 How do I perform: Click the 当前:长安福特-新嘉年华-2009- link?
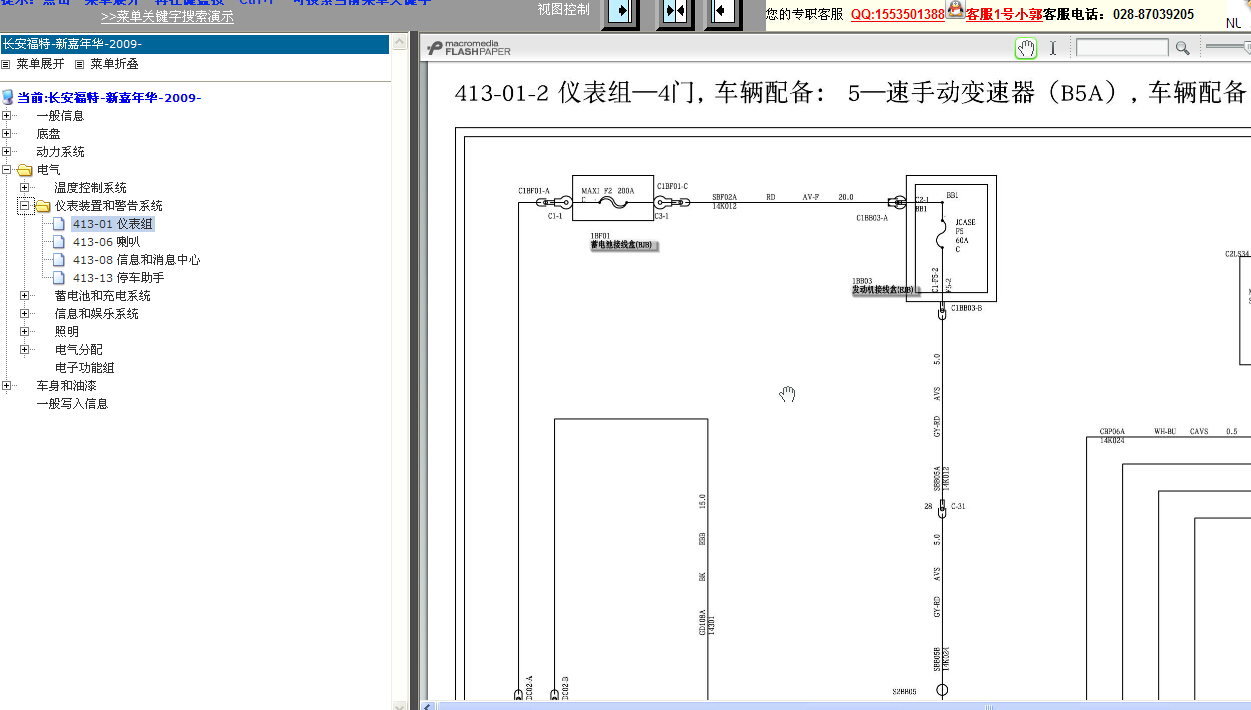(109, 98)
